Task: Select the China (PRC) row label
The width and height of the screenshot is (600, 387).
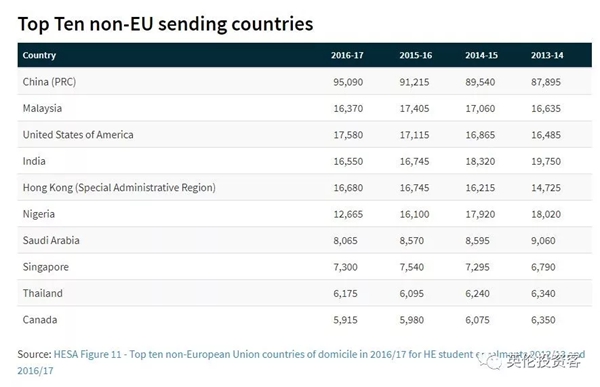Action: [x=49, y=82]
